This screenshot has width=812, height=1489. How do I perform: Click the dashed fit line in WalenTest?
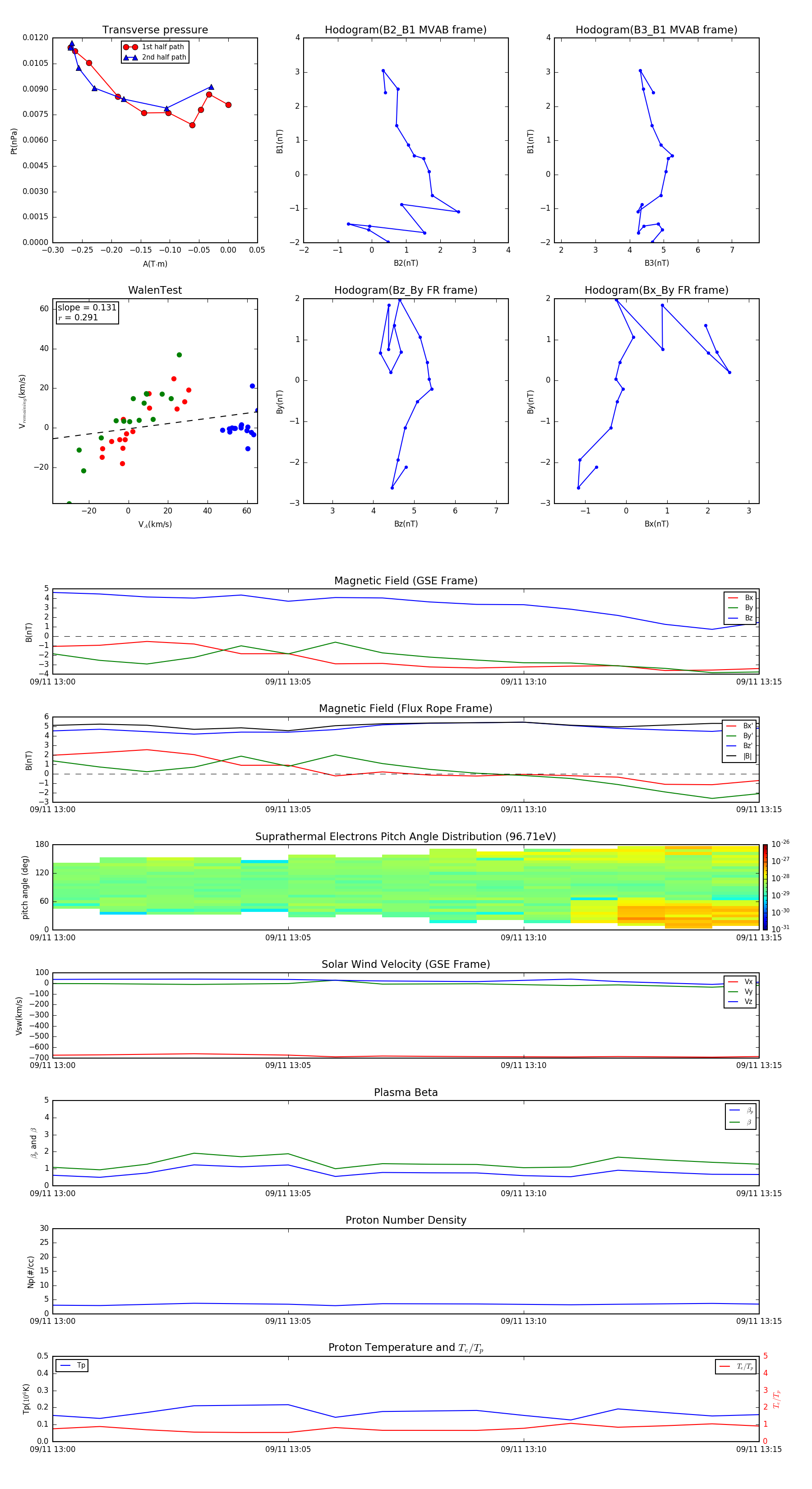click(x=155, y=425)
